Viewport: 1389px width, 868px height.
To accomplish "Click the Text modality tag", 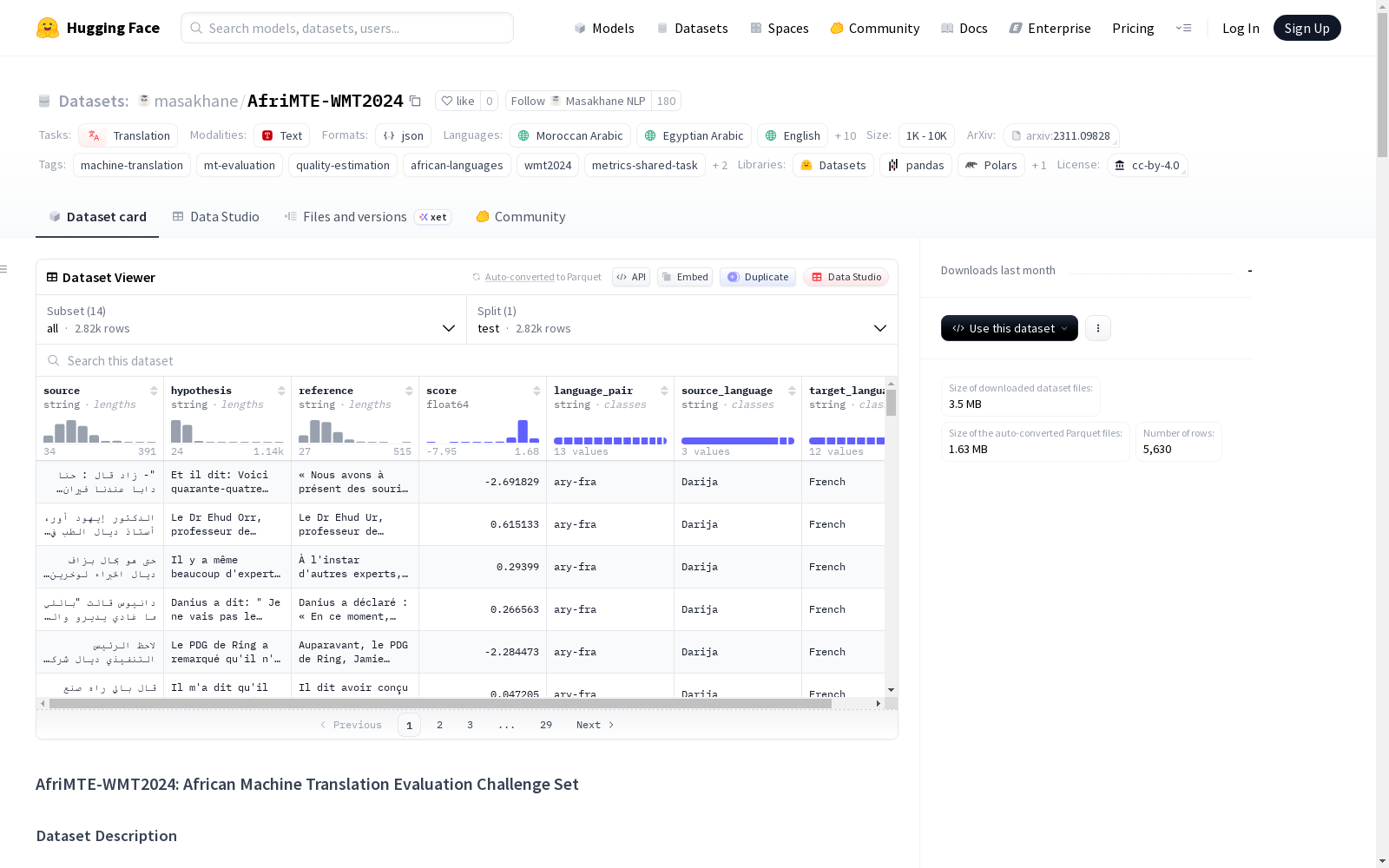I will pyautogui.click(x=281, y=135).
